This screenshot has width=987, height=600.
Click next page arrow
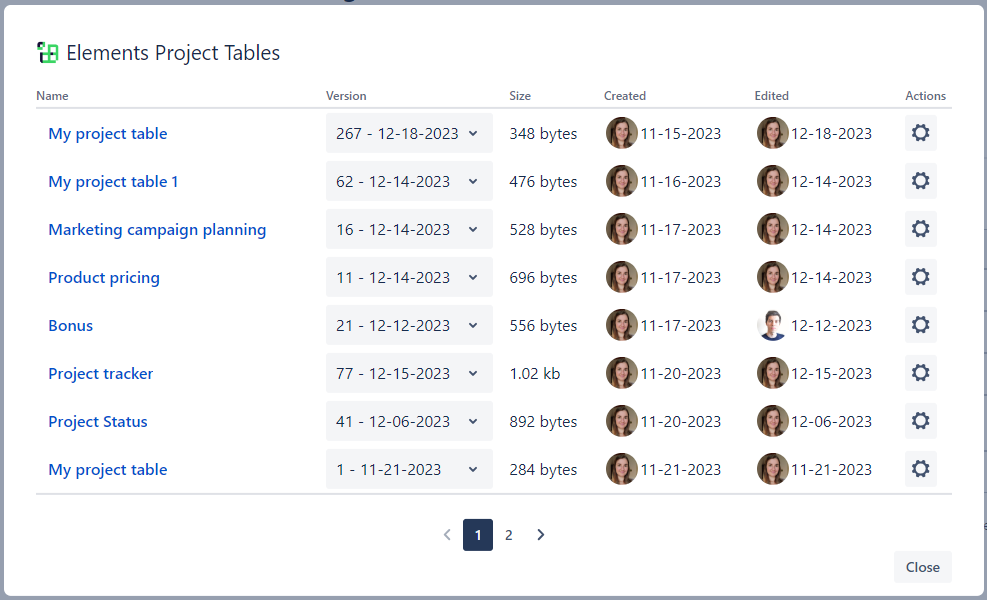tap(541, 535)
